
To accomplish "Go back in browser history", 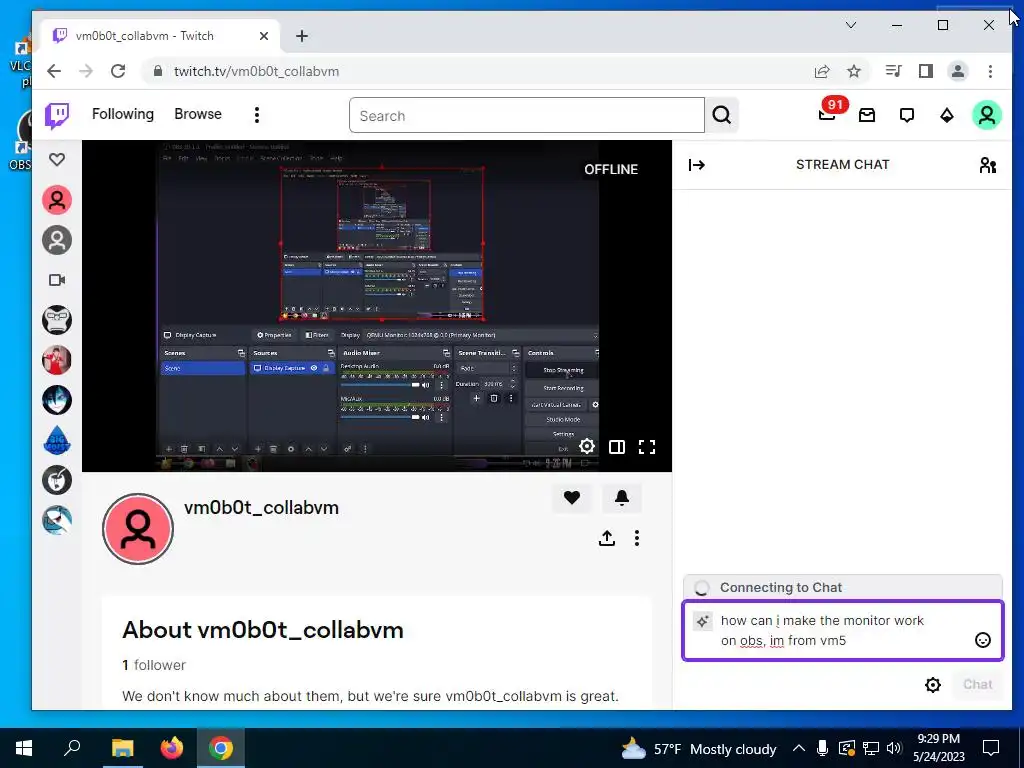I will pyautogui.click(x=54, y=71).
